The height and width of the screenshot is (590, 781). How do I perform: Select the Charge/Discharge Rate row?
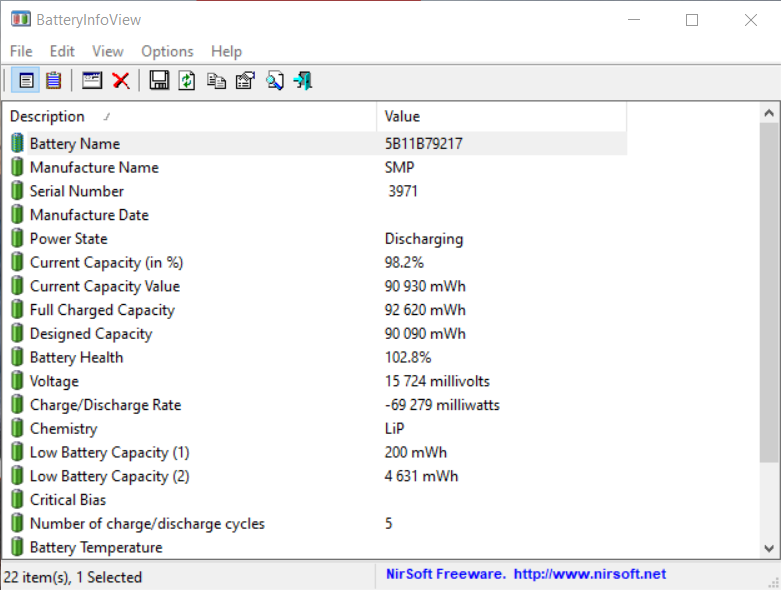click(318, 405)
